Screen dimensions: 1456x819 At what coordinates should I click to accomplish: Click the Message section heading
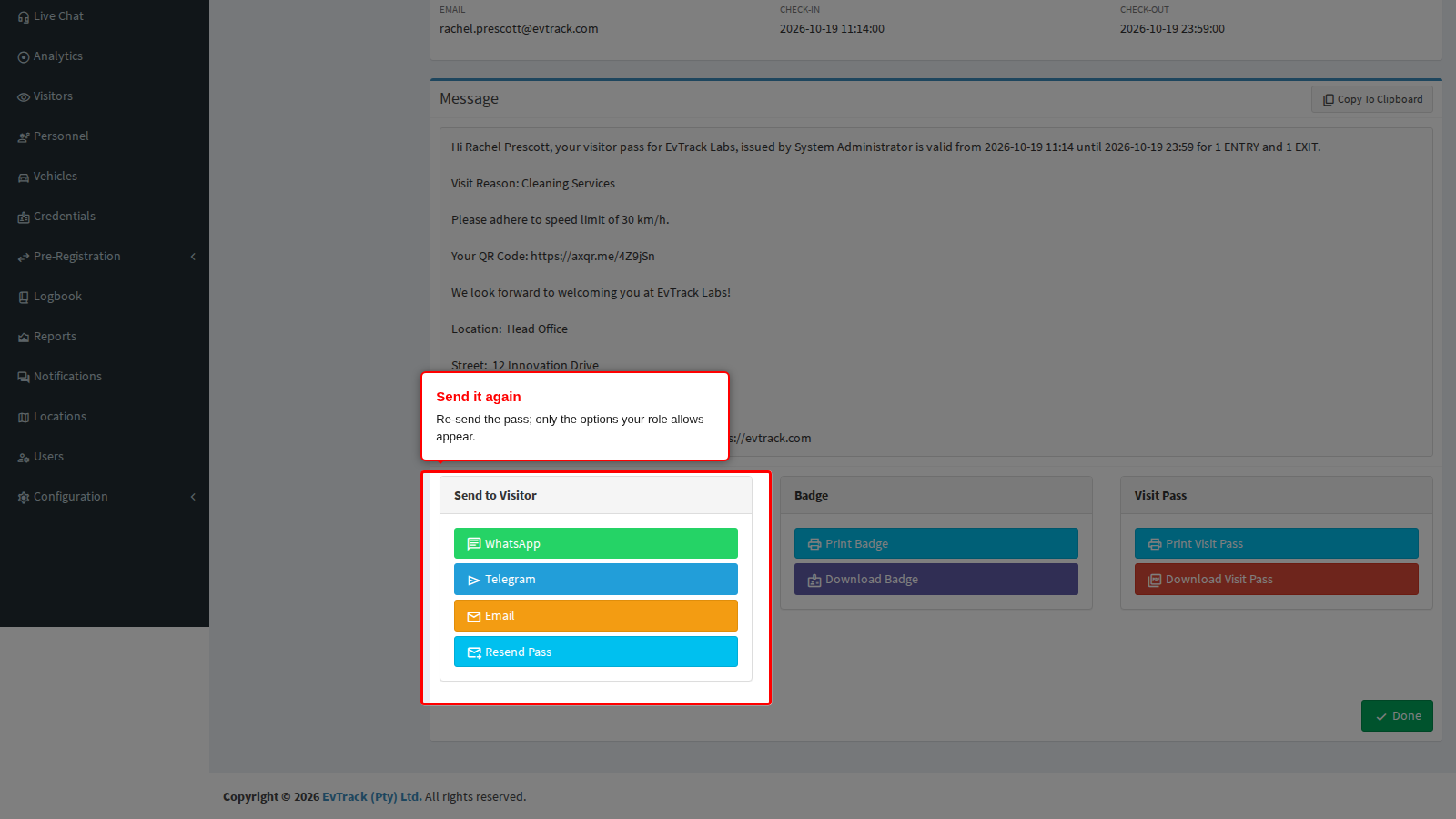pyautogui.click(x=469, y=98)
